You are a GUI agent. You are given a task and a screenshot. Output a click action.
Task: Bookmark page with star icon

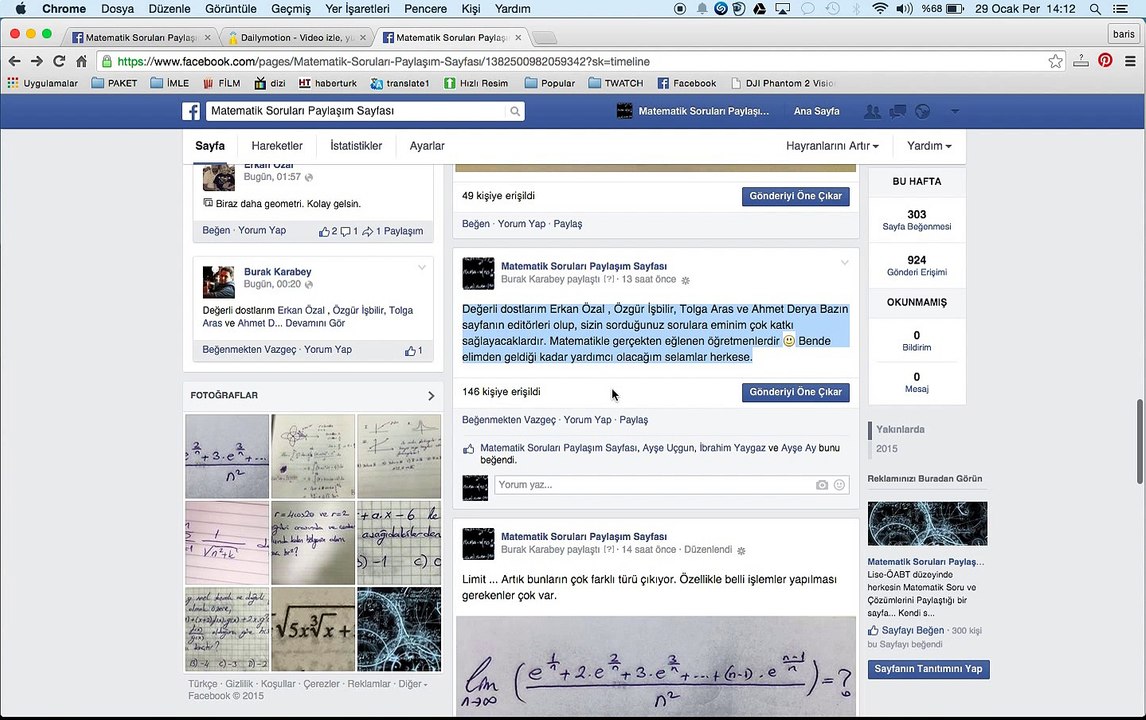tap(1055, 61)
